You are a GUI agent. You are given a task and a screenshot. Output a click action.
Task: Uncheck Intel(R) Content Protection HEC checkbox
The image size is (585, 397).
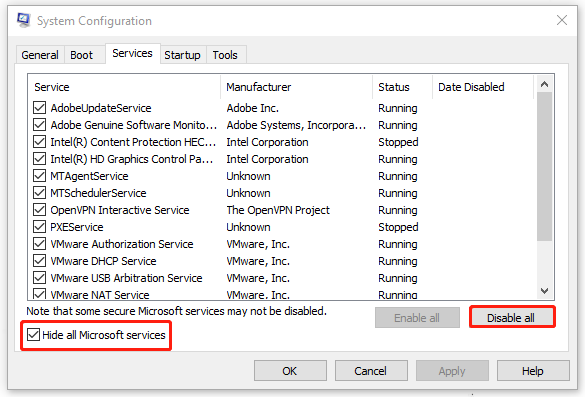40,142
